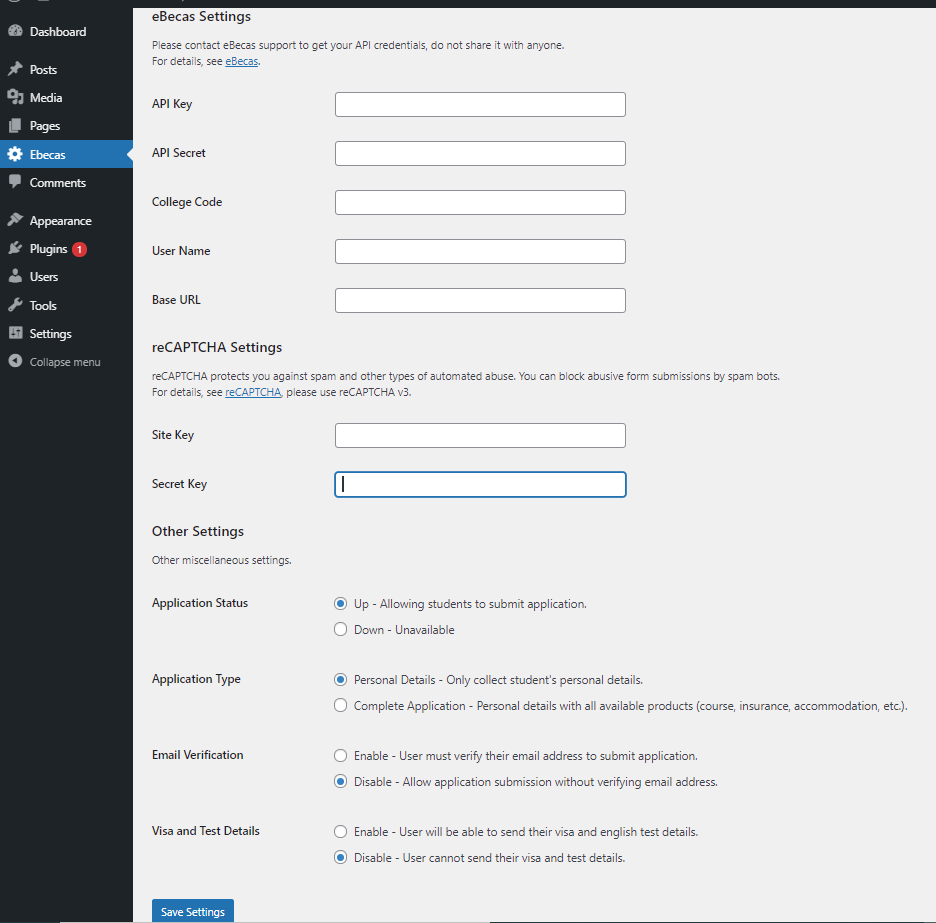Select the Ebecas menu label

click(48, 155)
